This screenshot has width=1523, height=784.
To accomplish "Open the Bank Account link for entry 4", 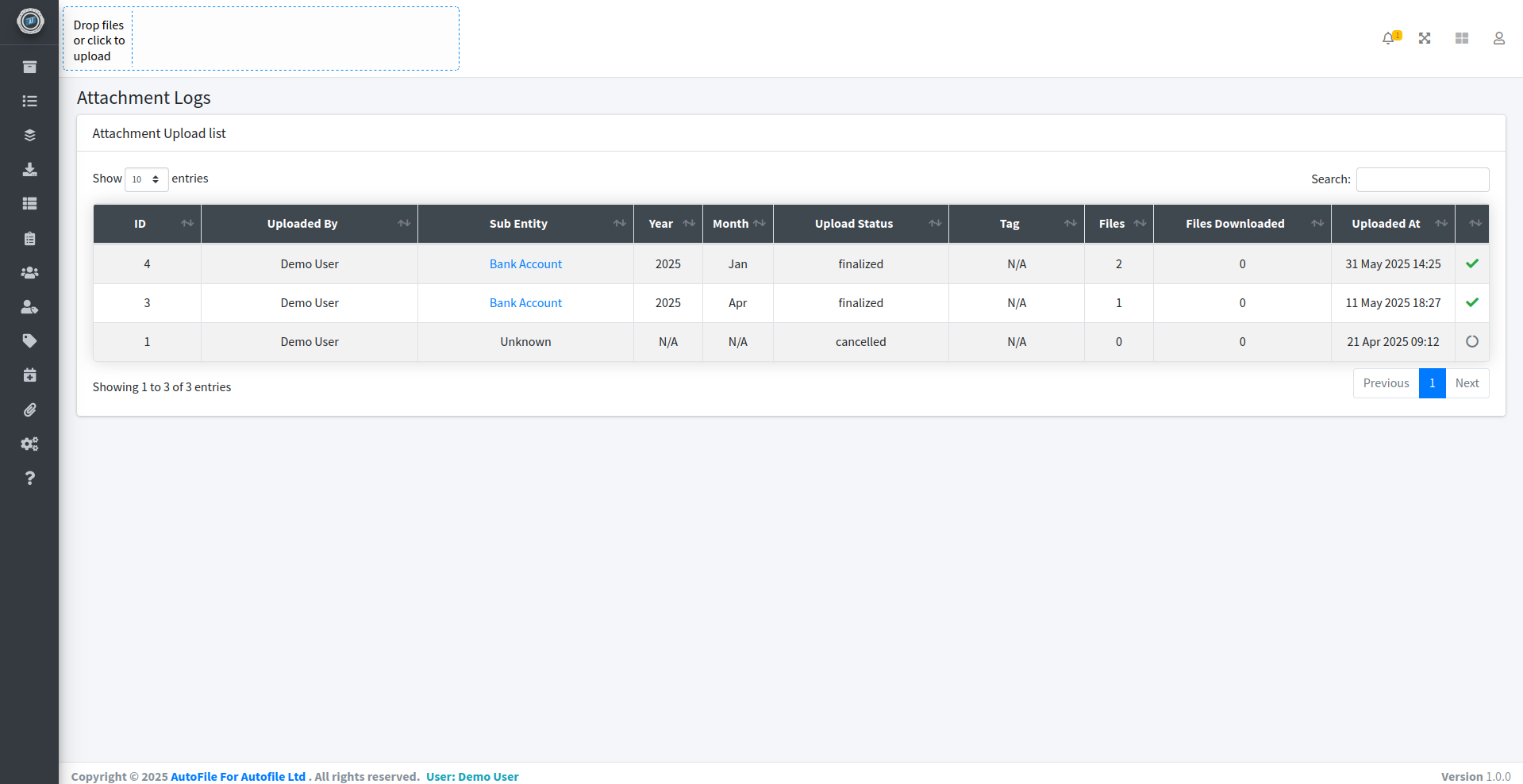I will [x=525, y=263].
